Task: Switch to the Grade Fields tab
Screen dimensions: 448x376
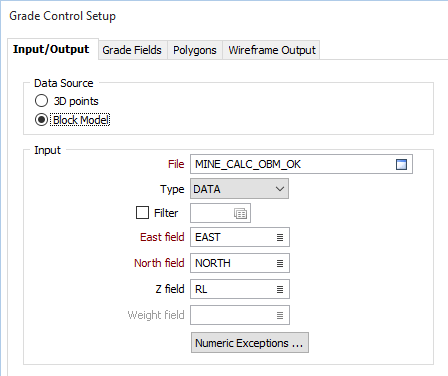Action: (x=132, y=50)
